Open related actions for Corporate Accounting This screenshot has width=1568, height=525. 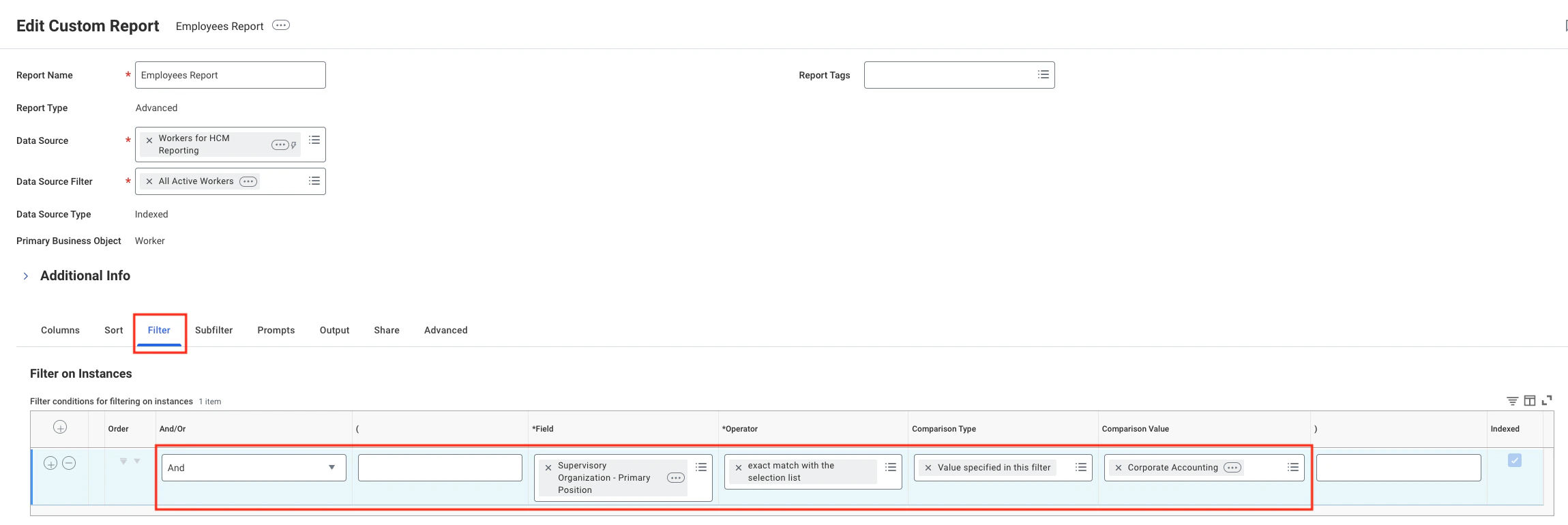pyautogui.click(x=1232, y=468)
